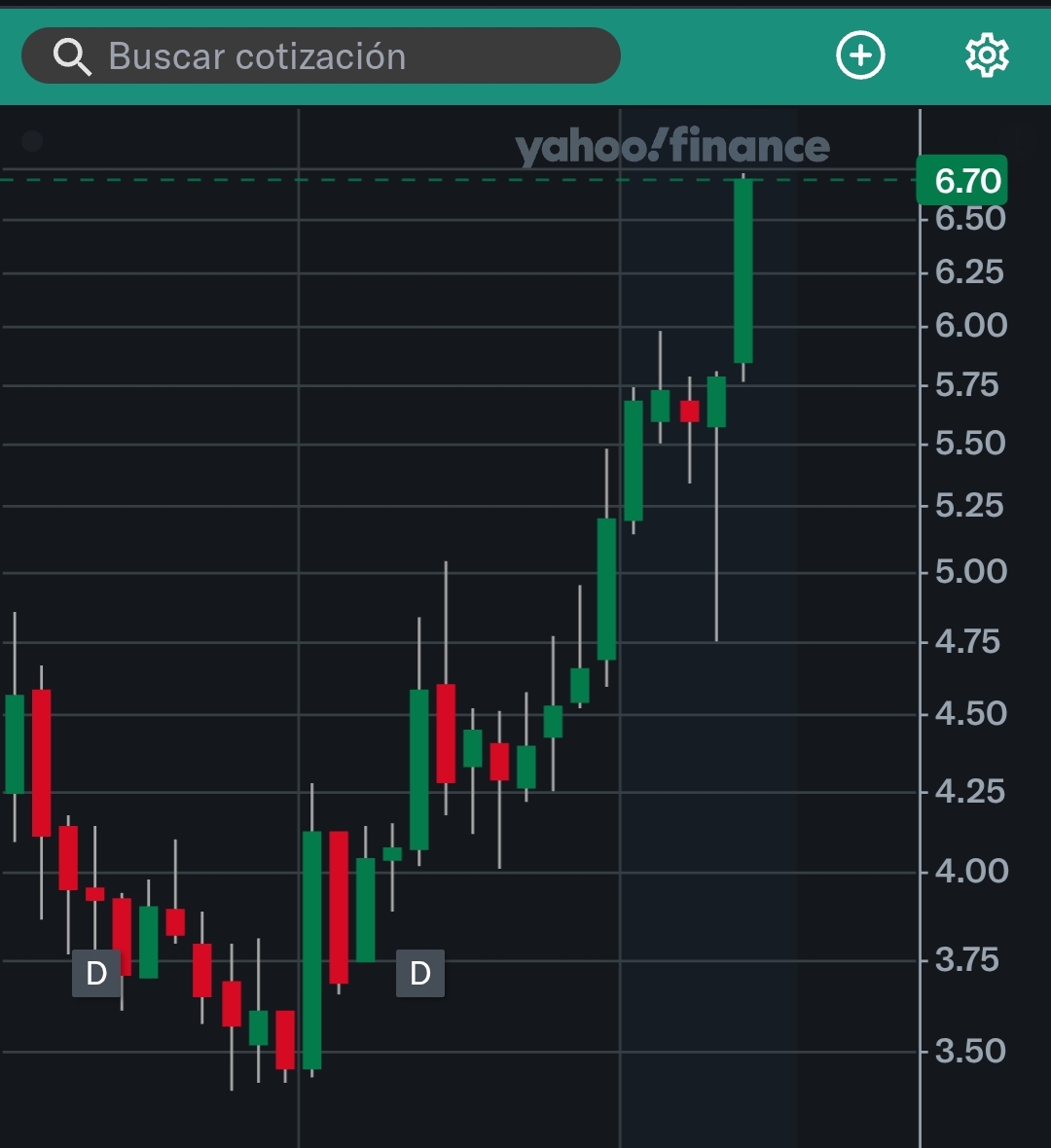Click the 3.50 price axis label
The height and width of the screenshot is (1148, 1051).
[970, 1052]
